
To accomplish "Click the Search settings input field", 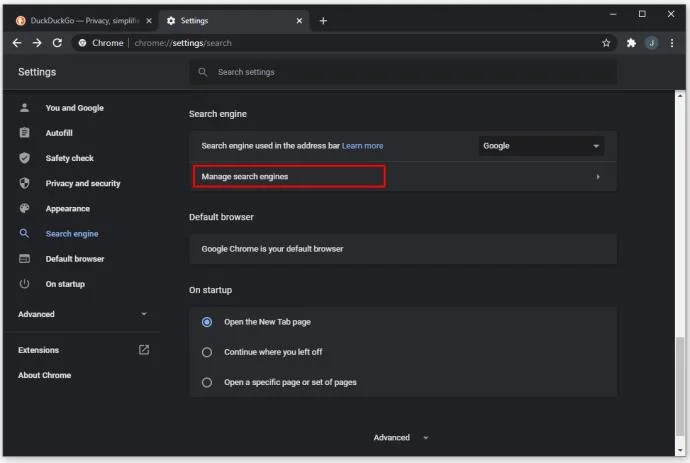I will (x=403, y=72).
